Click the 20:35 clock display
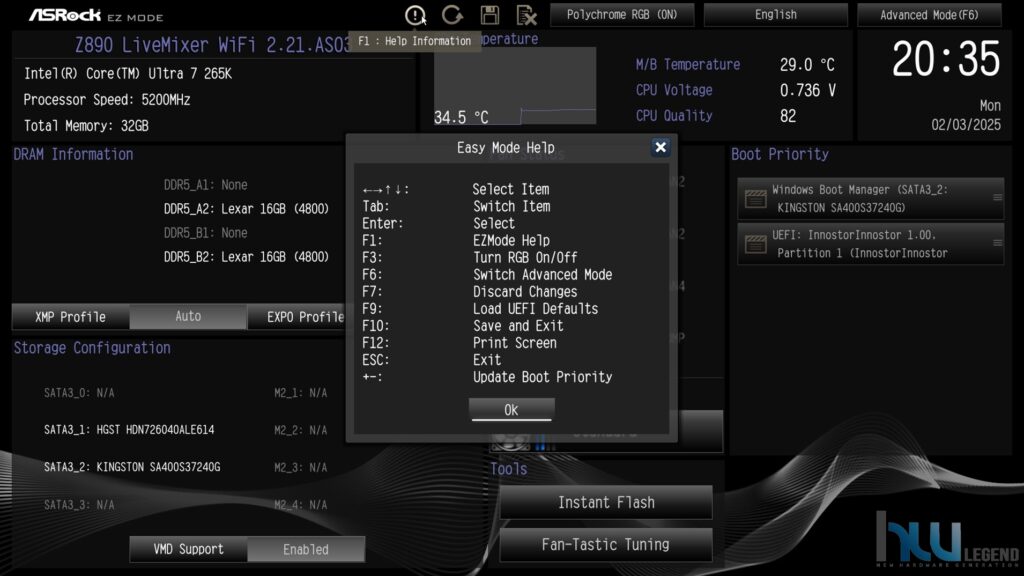Screen dimensions: 1024x576 [x=946, y=59]
